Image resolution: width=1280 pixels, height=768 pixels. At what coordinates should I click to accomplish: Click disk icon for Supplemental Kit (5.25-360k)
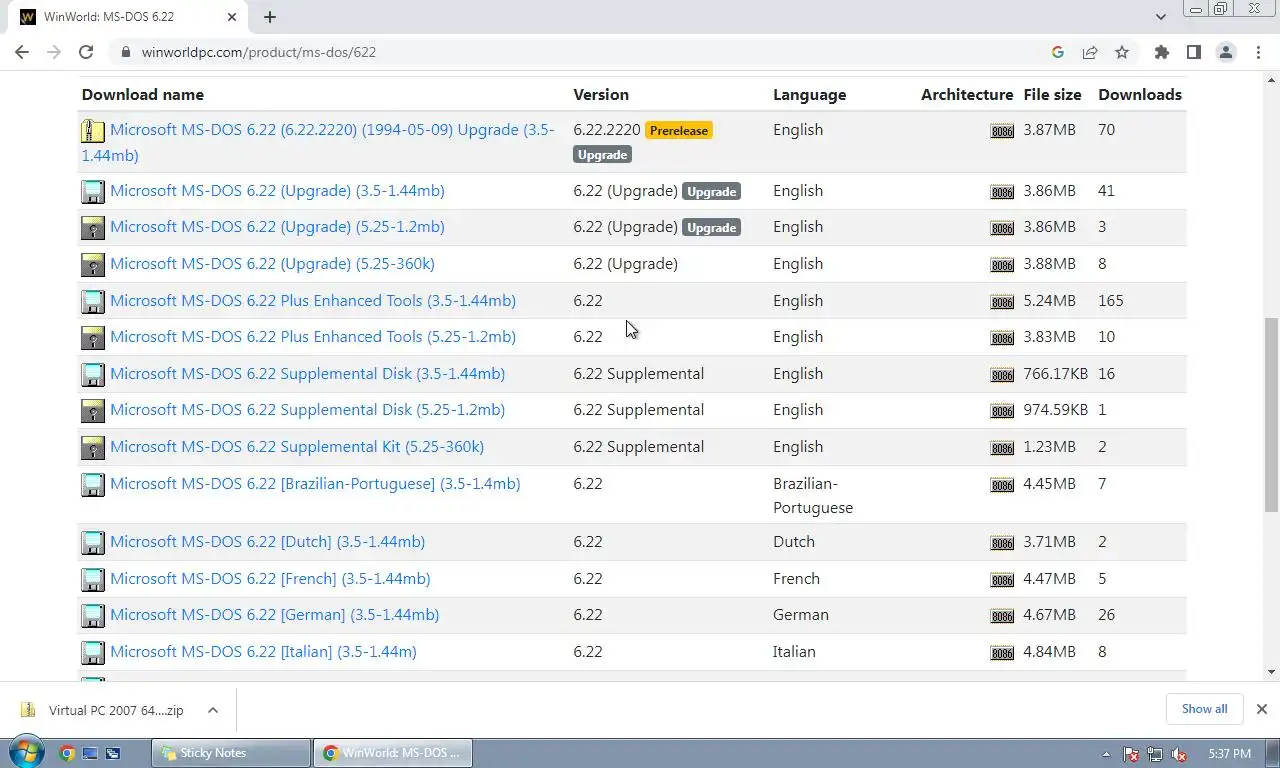(x=93, y=448)
